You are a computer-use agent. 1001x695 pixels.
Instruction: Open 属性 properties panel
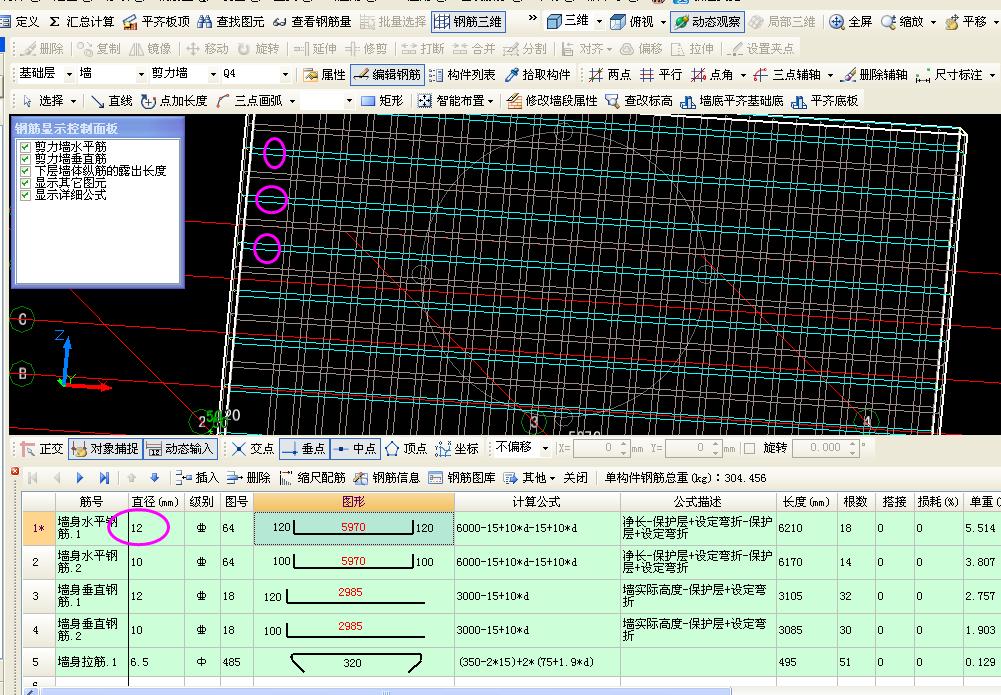(324, 75)
